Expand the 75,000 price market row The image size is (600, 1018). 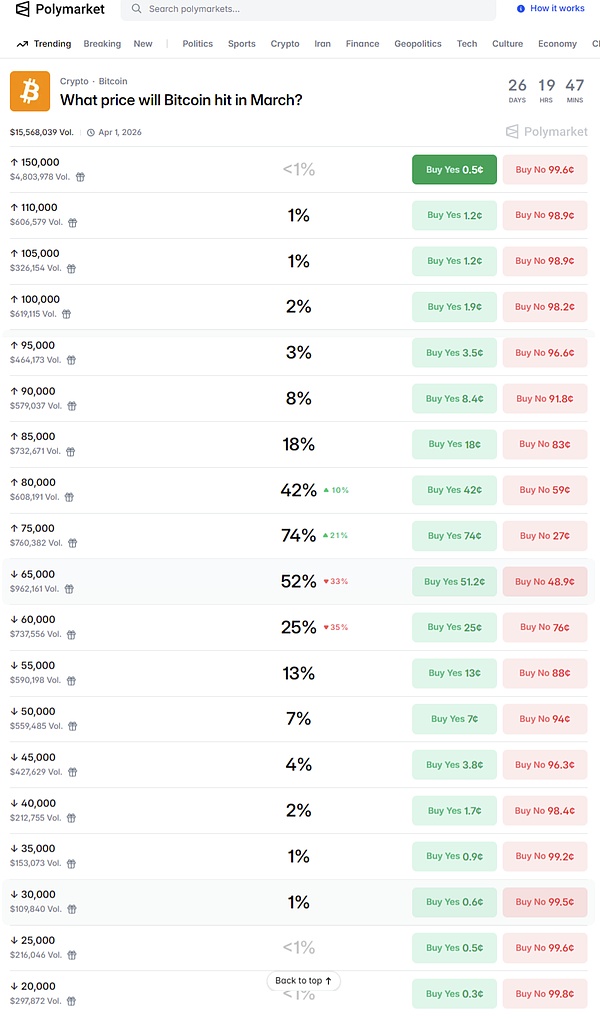(x=150, y=535)
